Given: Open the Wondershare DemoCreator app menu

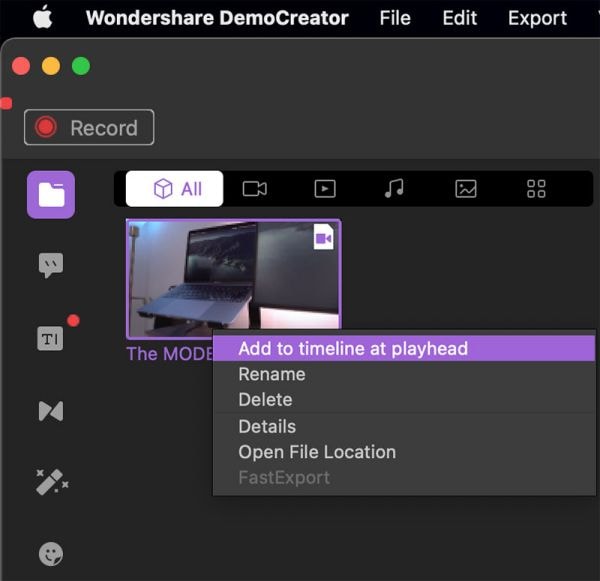Looking at the screenshot, I should pos(217,18).
